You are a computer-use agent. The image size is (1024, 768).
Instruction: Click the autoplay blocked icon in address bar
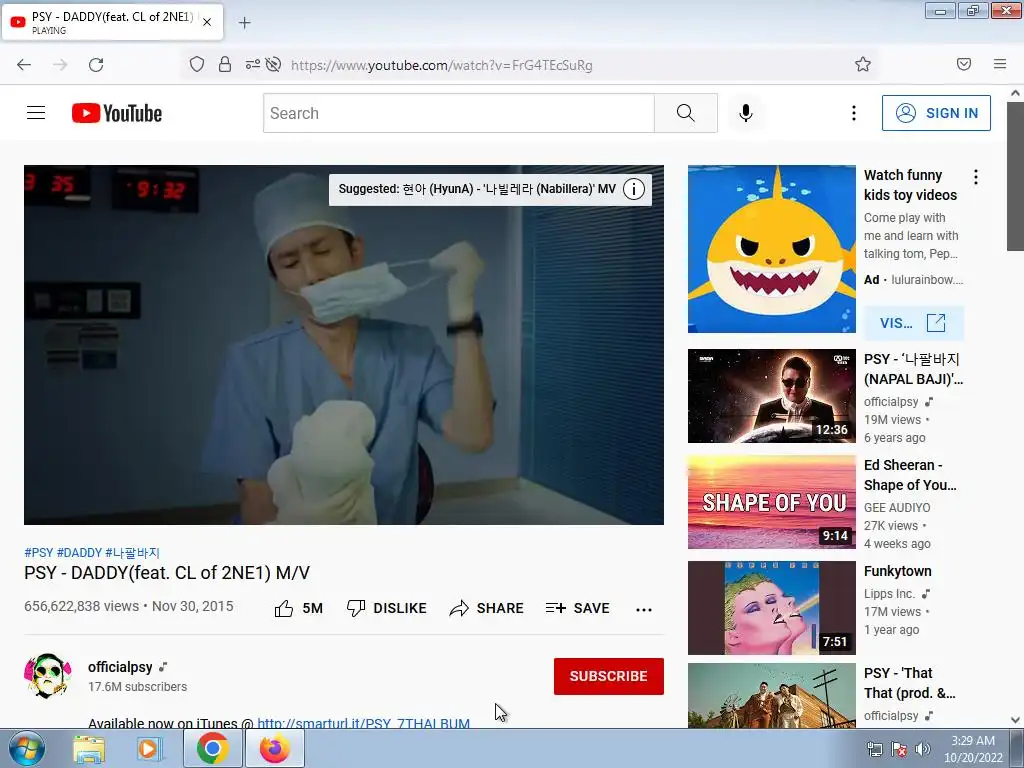pos(274,64)
